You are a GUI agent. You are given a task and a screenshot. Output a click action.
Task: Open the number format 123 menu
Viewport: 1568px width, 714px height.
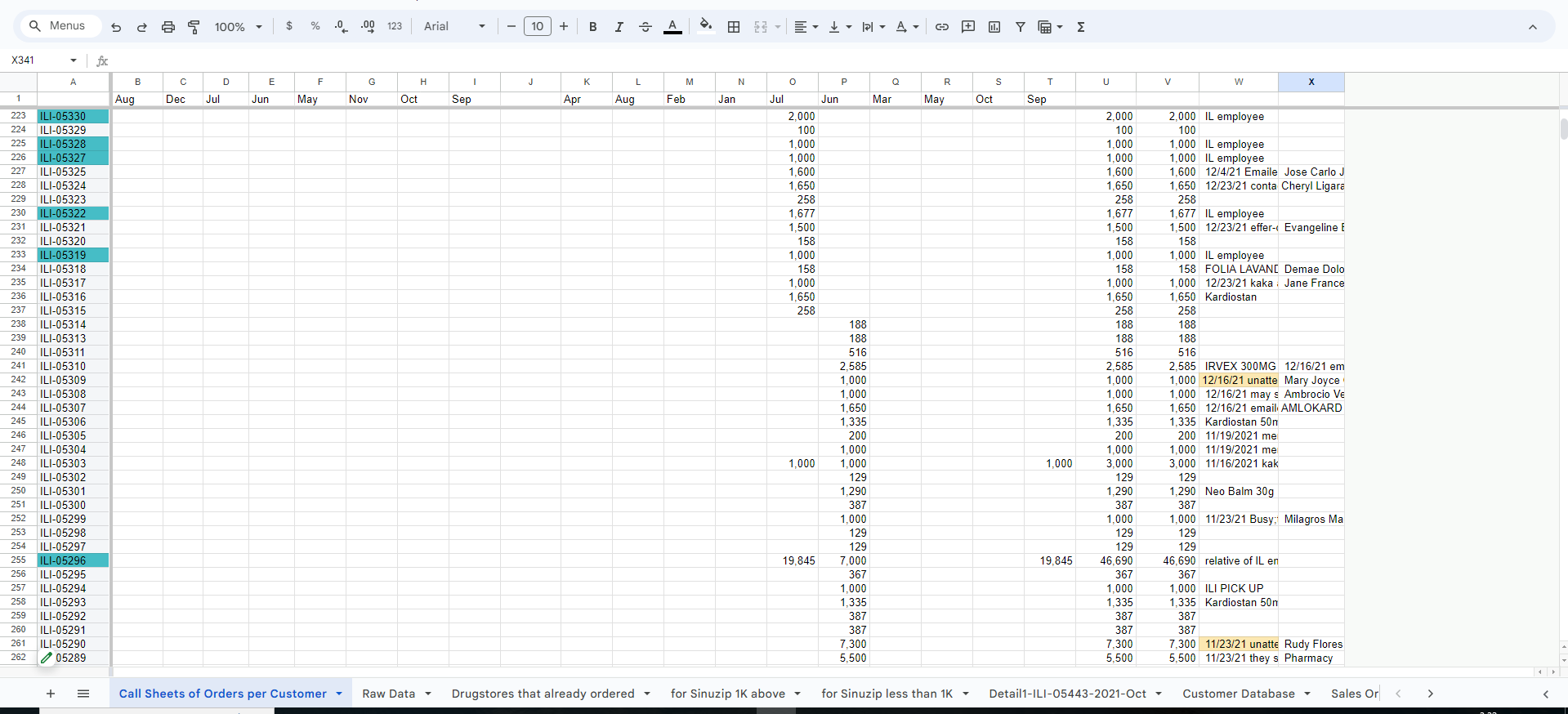395,27
